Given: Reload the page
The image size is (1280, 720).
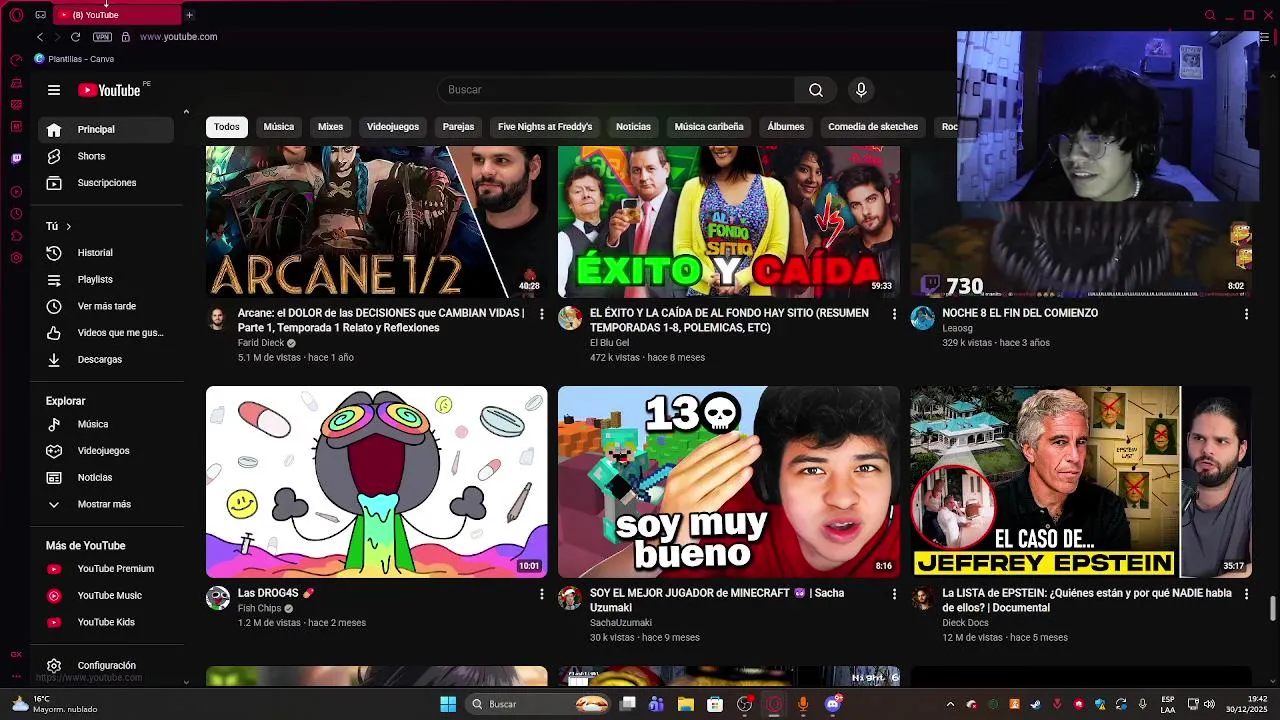Looking at the screenshot, I should 75,37.
